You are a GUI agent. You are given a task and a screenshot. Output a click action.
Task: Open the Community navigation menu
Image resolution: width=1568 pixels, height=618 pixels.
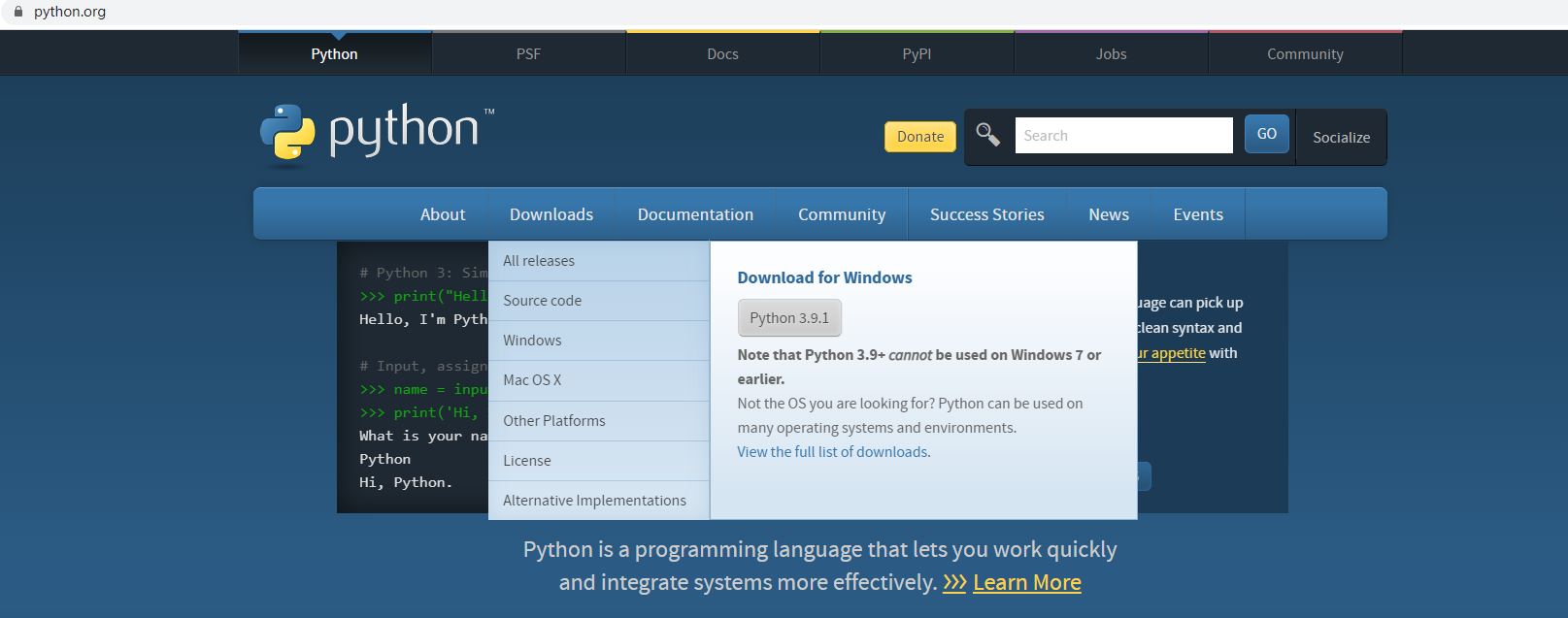tap(842, 214)
